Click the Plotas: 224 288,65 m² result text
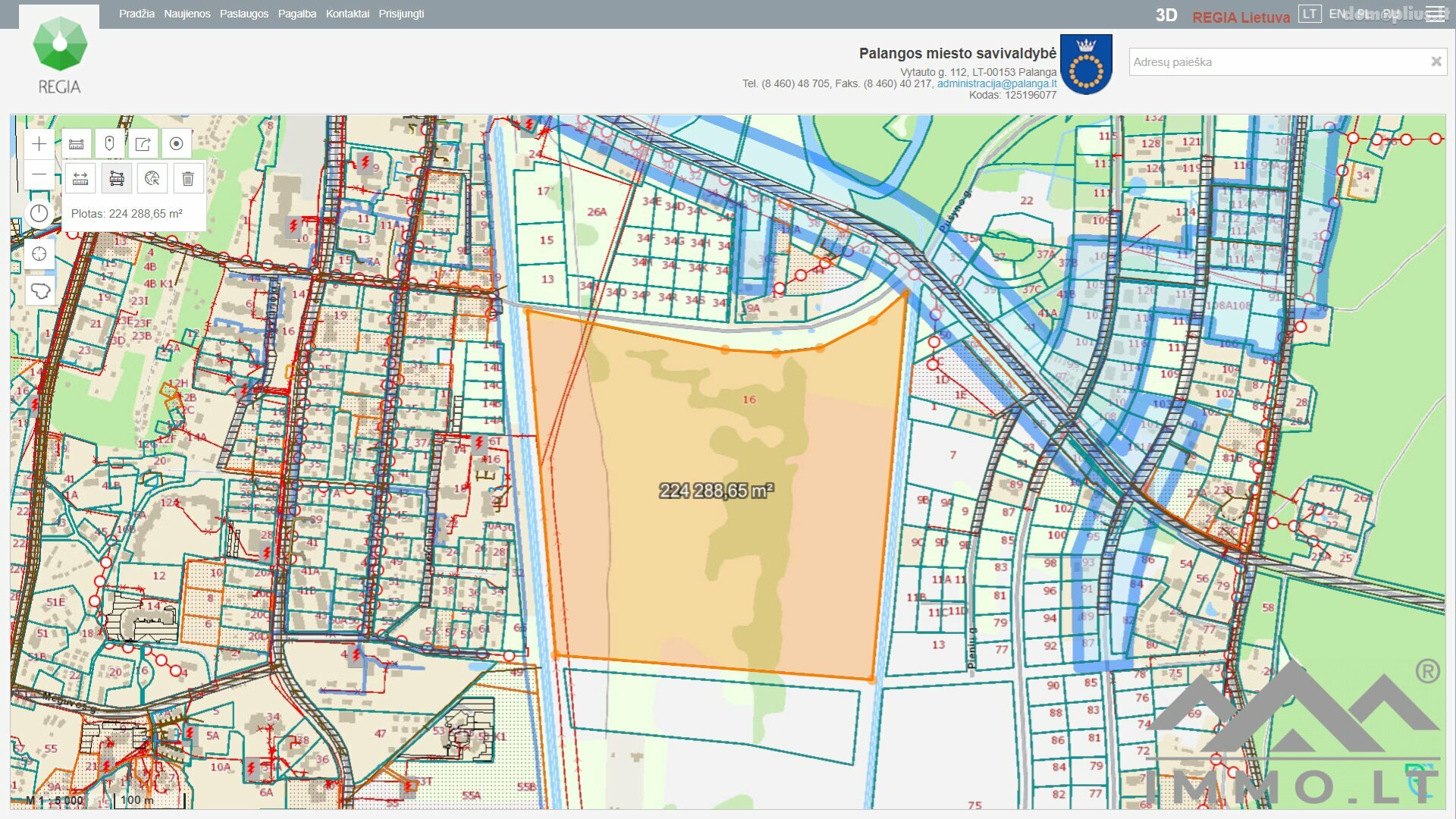1456x819 pixels. pyautogui.click(x=127, y=214)
